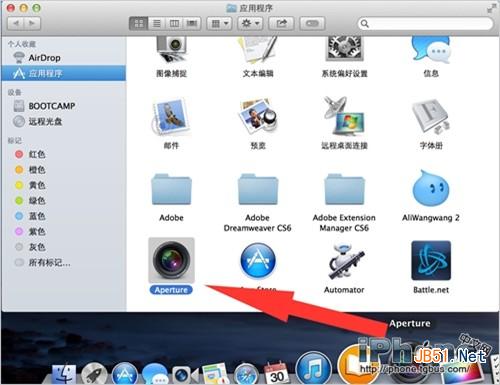The width and height of the screenshot is (500, 385).
Task: Open Adobe Dreamweaver CS6 folder
Action: [x=258, y=189]
